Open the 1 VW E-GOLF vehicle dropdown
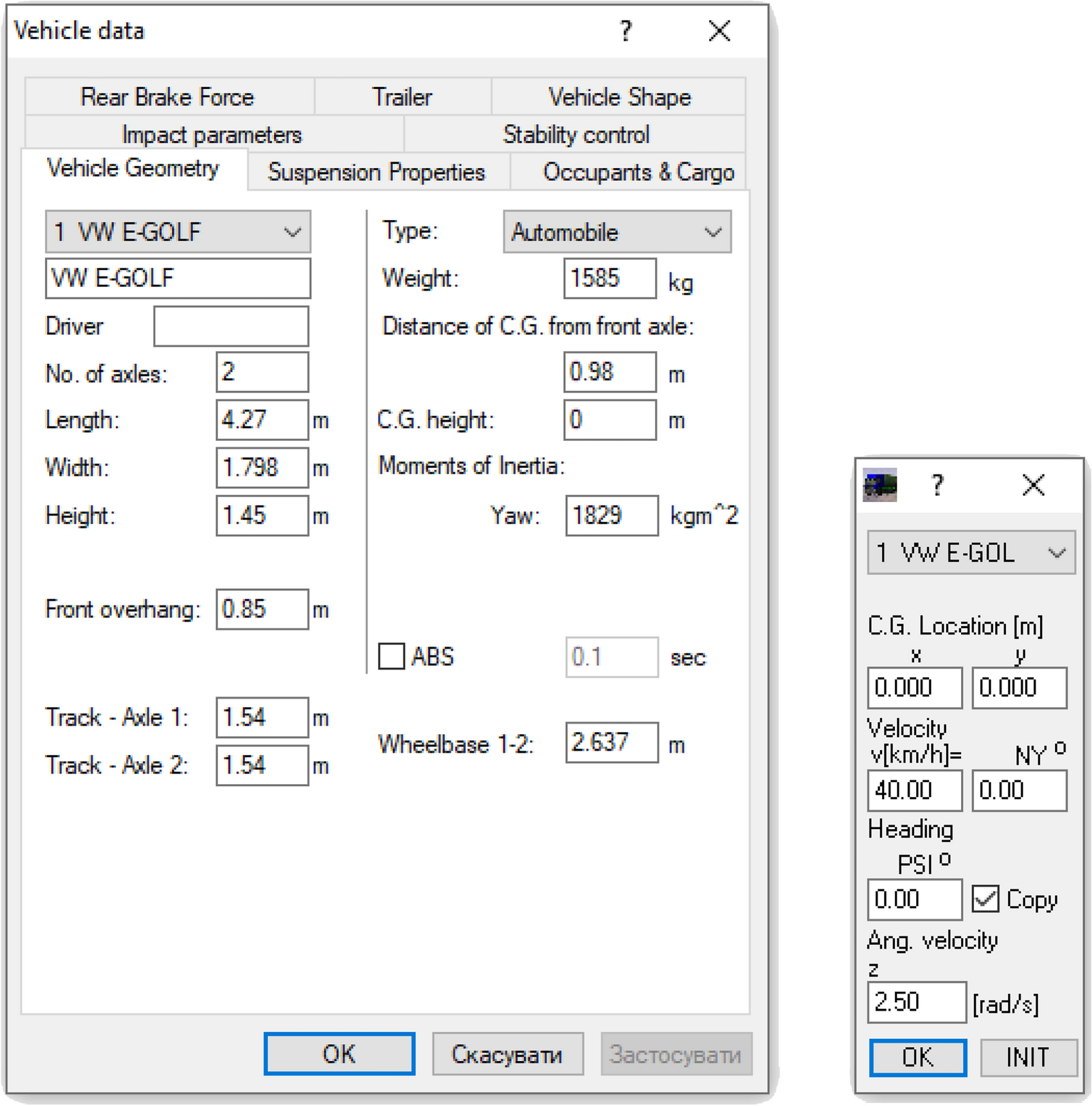Screen dimensions: 1092x1106 (178, 232)
